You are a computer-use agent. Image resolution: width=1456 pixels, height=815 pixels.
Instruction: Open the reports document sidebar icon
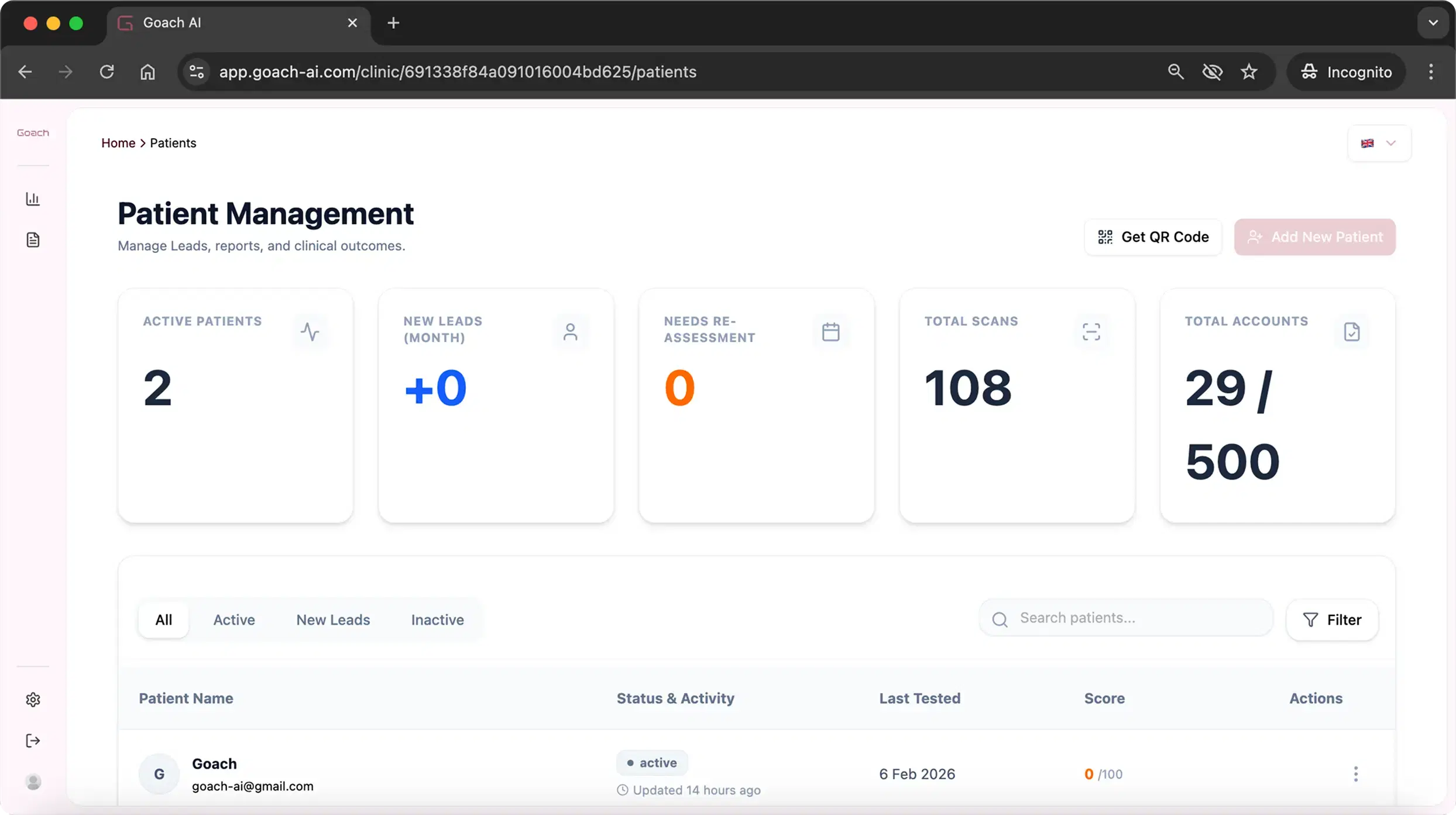pos(33,239)
